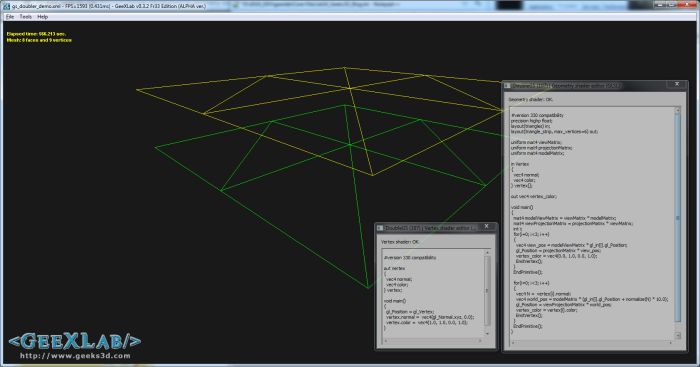This screenshot has height=367, width=700.
Task: Click the "Elapsed time" overlay text
Action: [36, 34]
